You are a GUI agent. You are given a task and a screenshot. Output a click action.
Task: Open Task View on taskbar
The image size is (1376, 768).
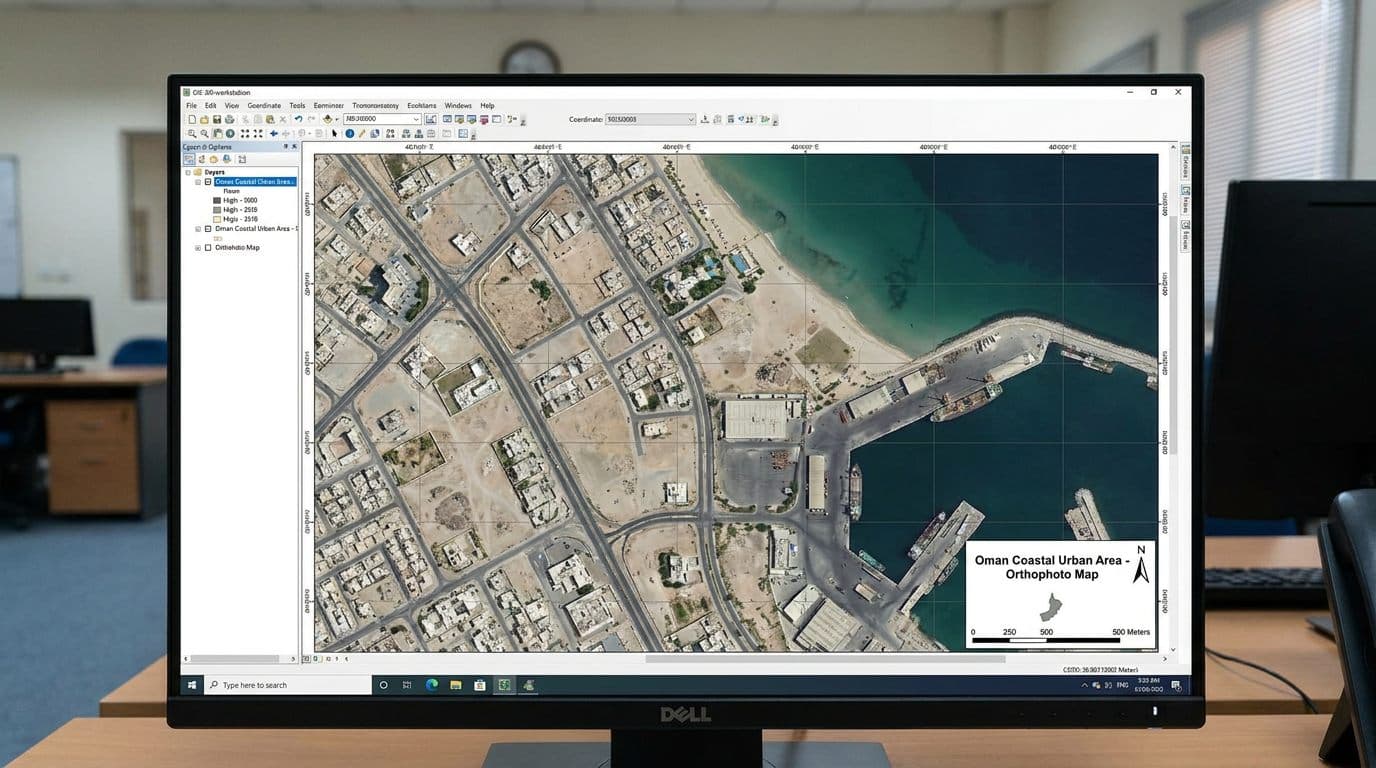pos(407,685)
